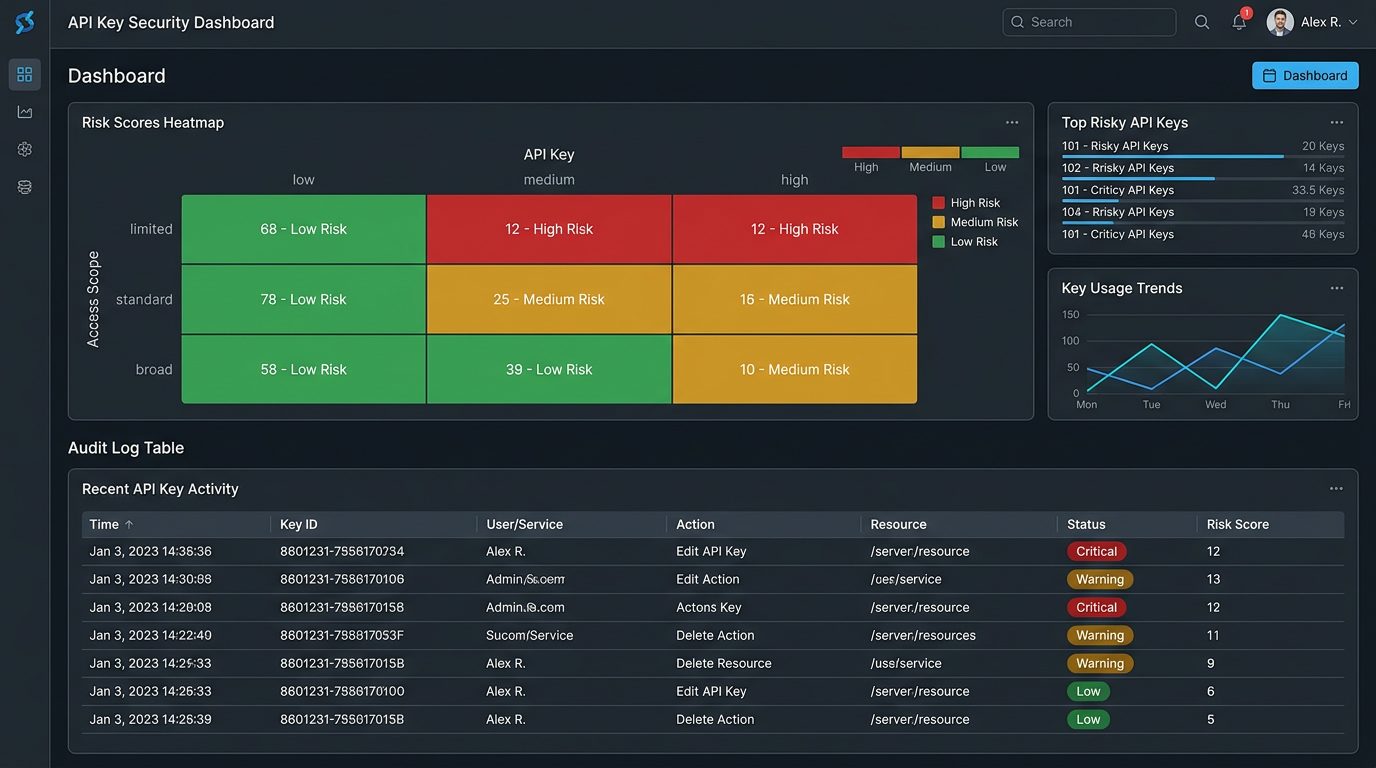This screenshot has width=1376, height=768.
Task: Click the progress bar under 102 - Rrisky API Keys
Action: pyautogui.click(x=1203, y=178)
